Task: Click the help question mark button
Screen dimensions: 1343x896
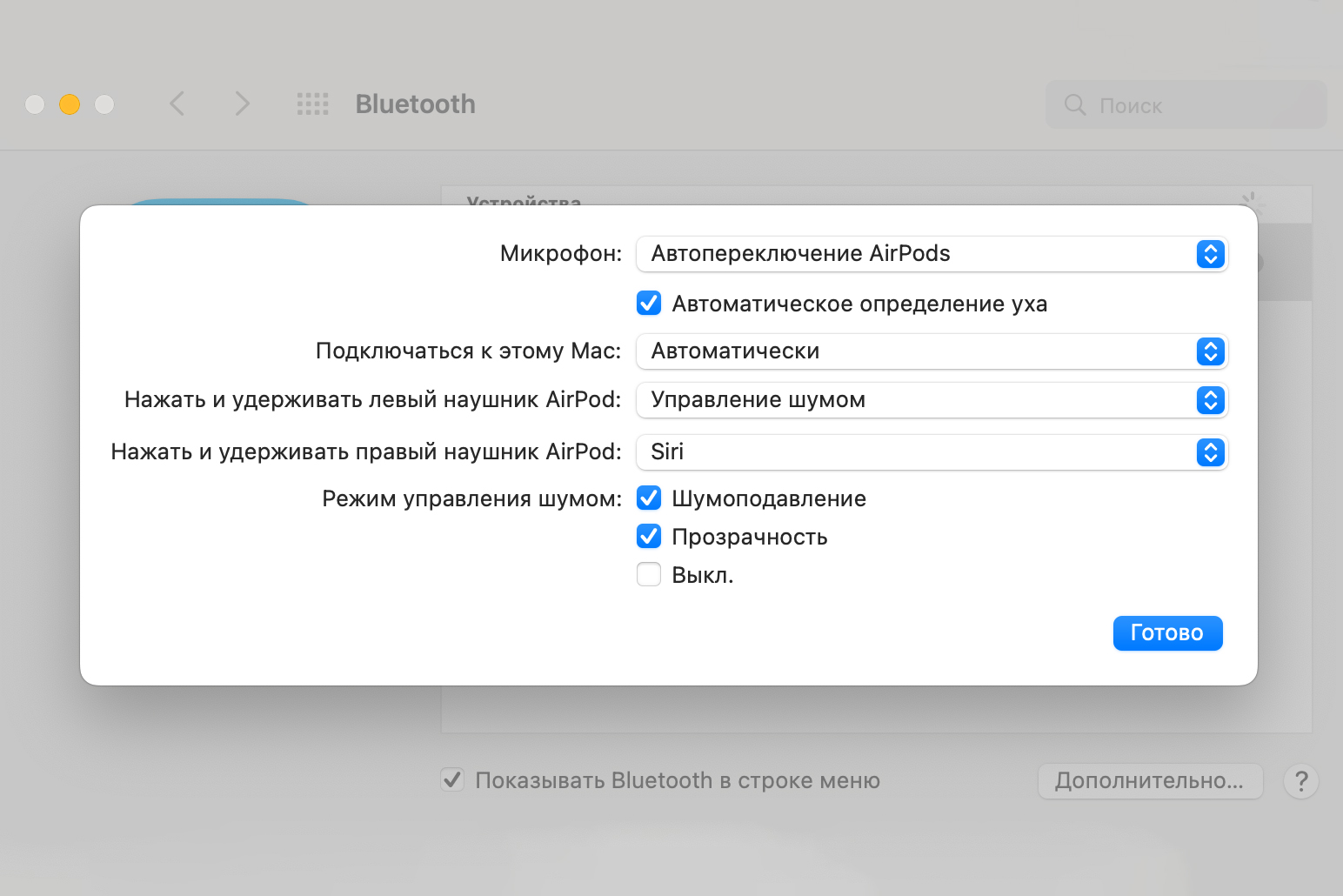Action: coord(1300,781)
